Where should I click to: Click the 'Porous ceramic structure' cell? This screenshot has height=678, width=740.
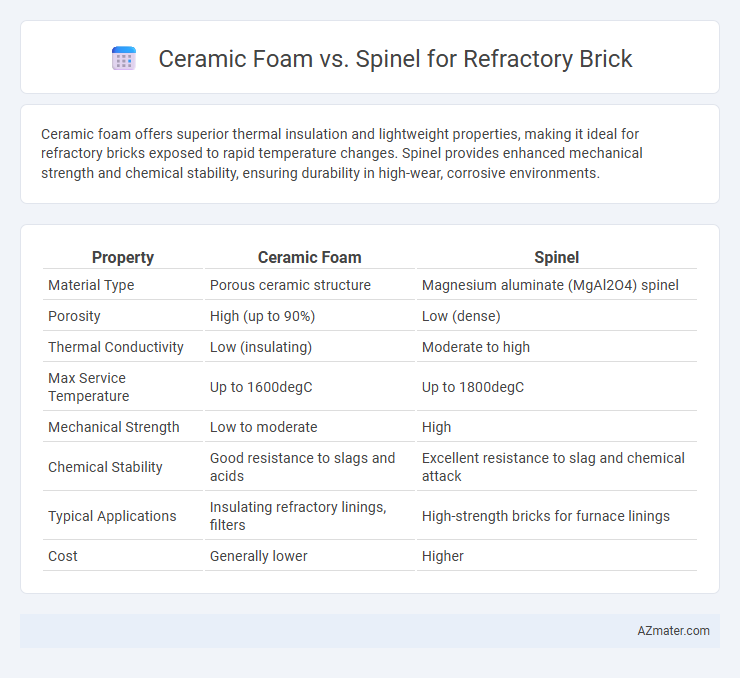290,285
